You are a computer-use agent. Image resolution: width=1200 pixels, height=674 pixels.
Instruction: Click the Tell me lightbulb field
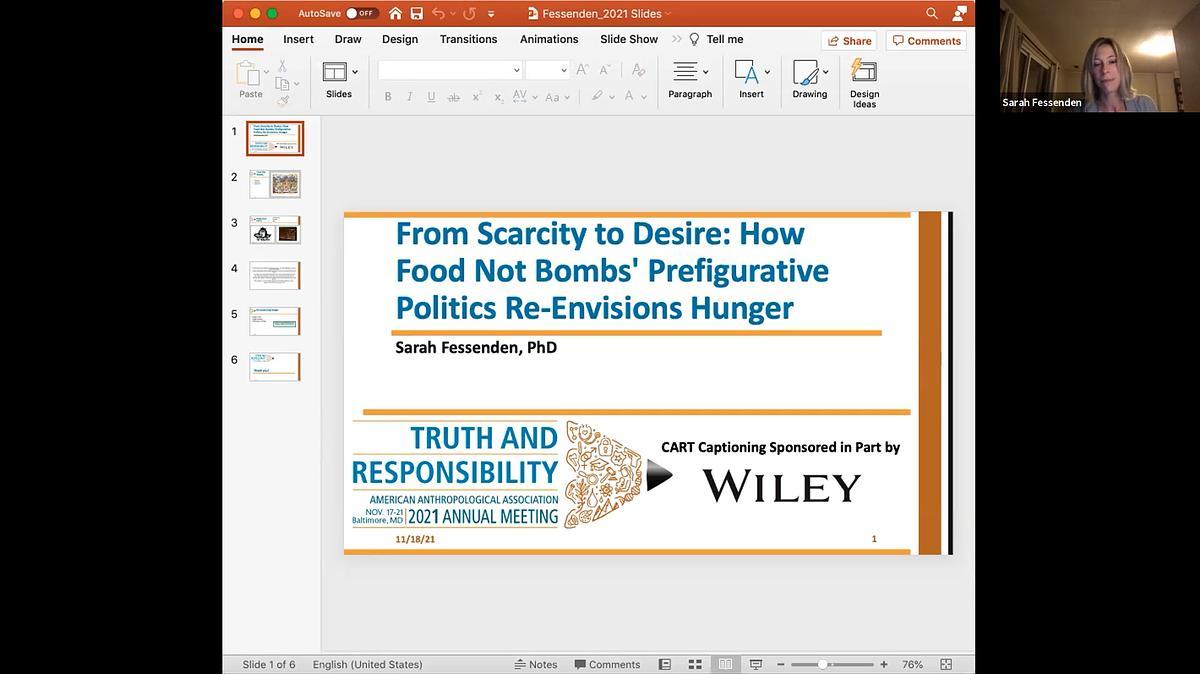(716, 40)
